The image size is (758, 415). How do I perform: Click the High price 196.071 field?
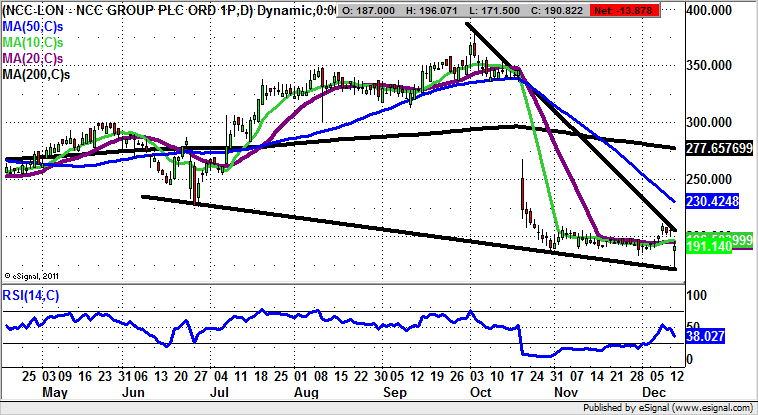(436, 8)
